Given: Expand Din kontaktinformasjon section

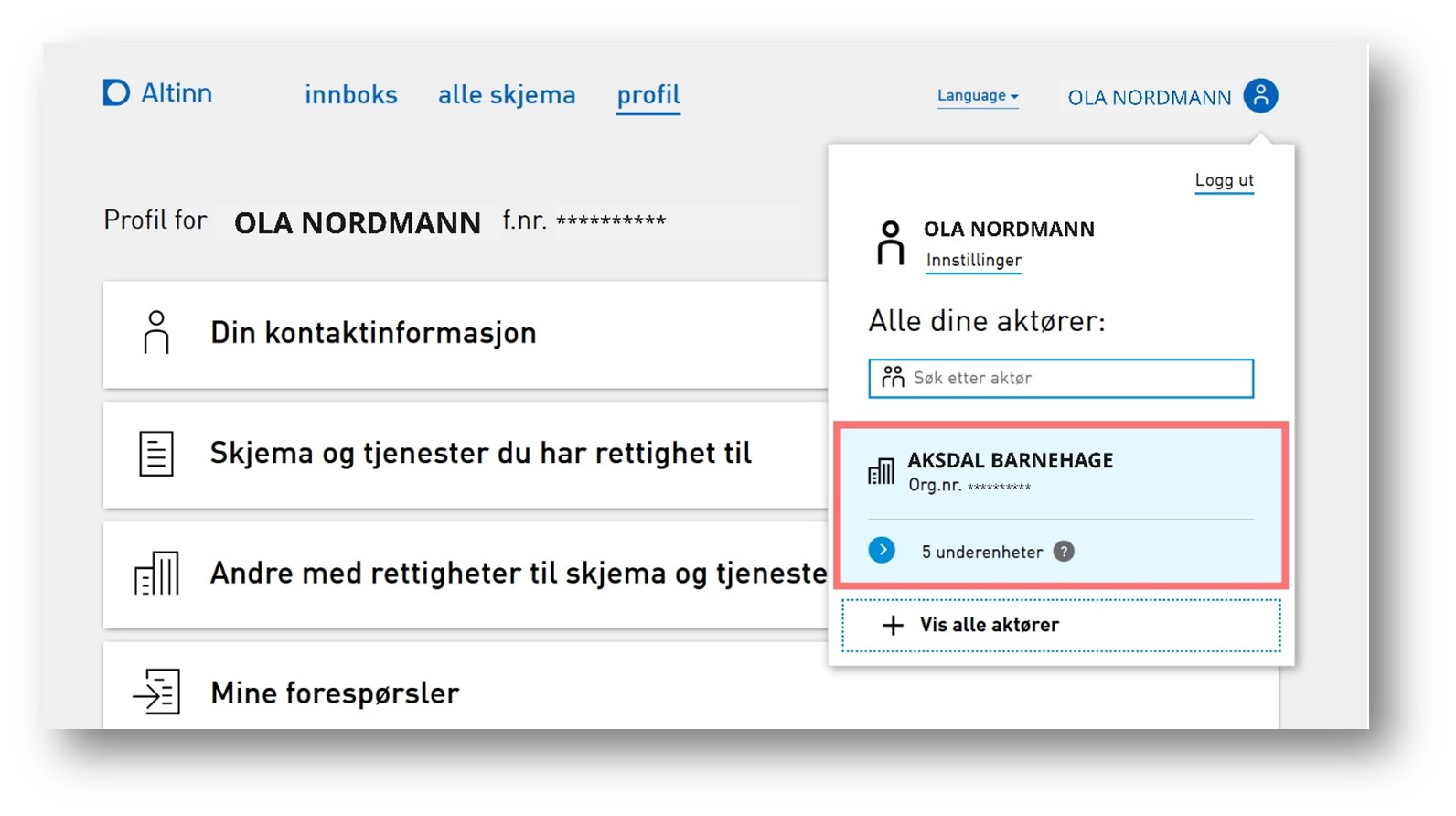Looking at the screenshot, I should pos(466,334).
